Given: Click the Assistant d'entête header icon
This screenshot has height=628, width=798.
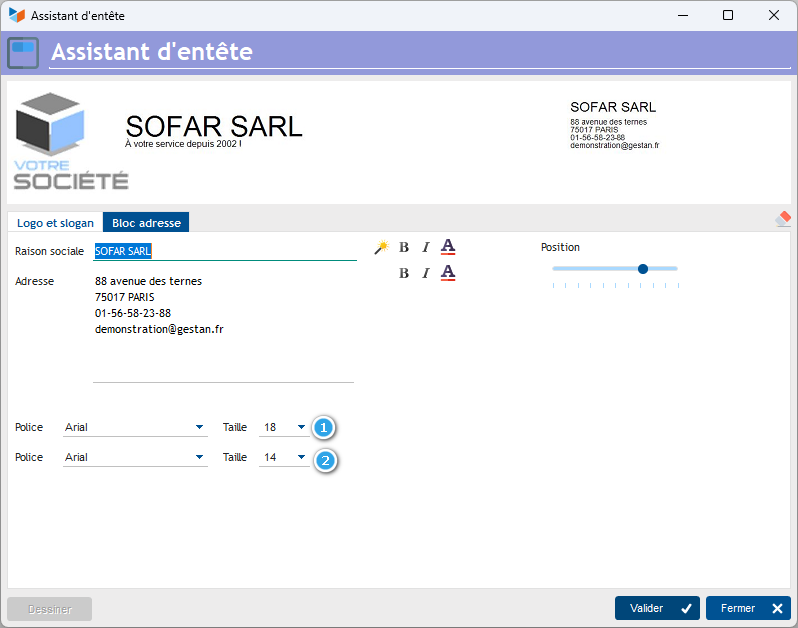Looking at the screenshot, I should coord(23,51).
